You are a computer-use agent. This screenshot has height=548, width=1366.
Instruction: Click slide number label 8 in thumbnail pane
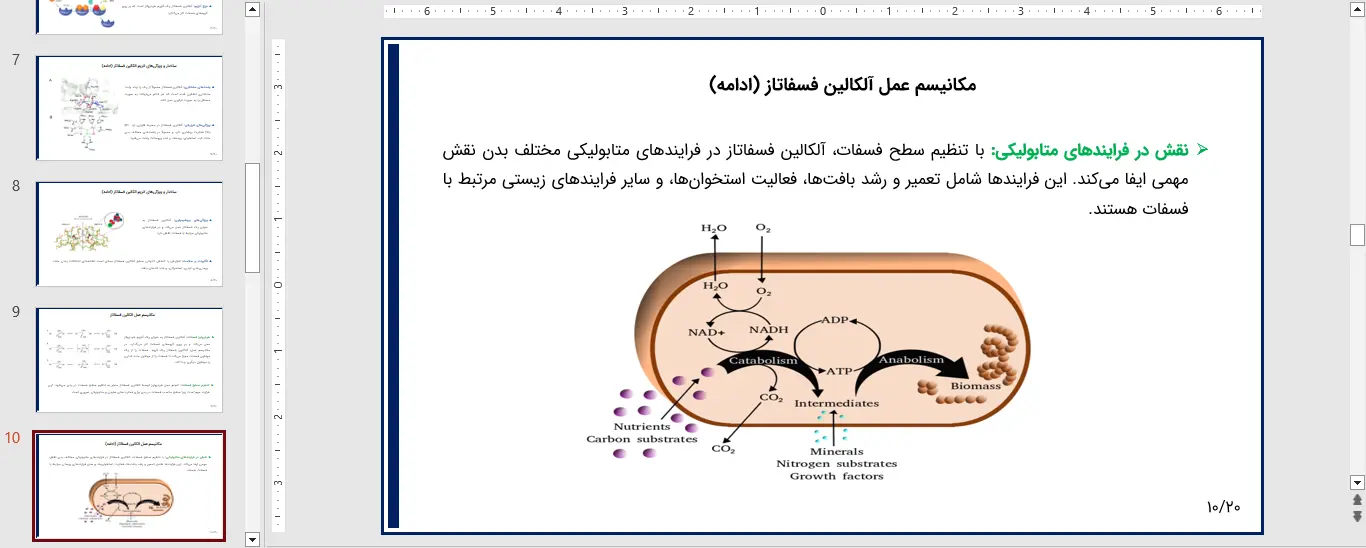click(x=15, y=186)
